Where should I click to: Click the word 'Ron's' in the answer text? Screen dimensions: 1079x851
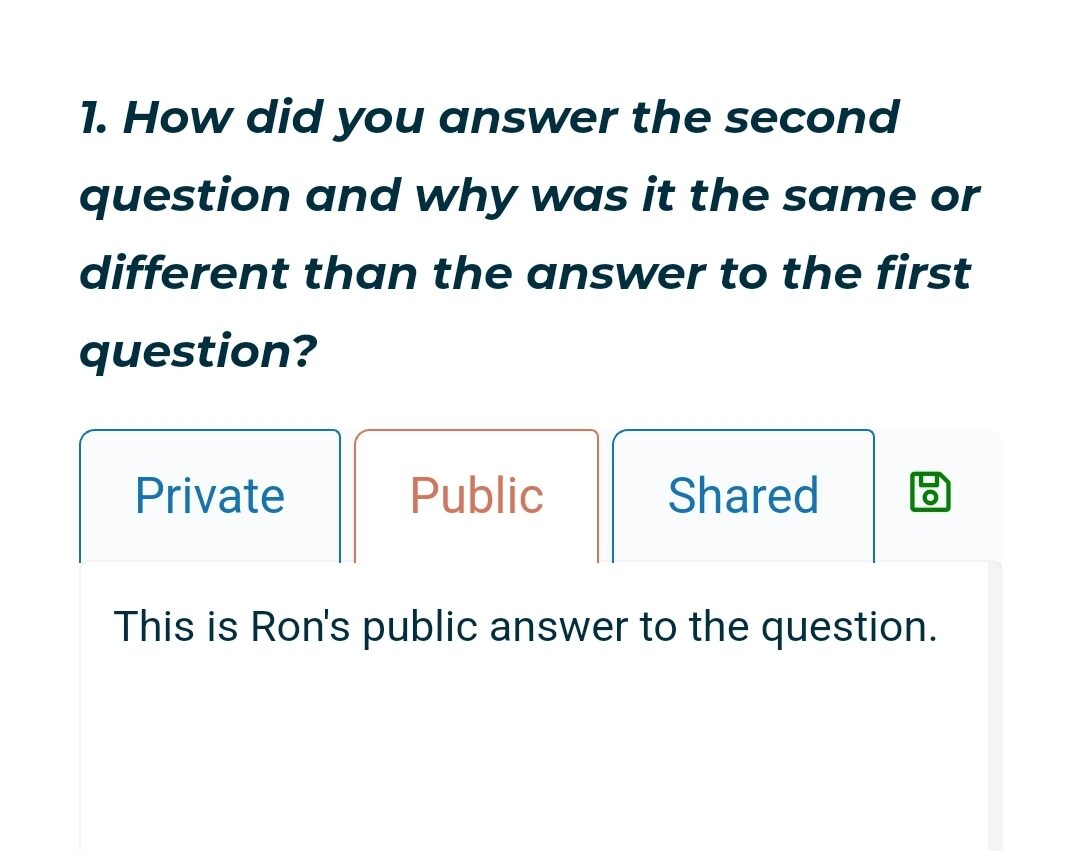point(300,627)
